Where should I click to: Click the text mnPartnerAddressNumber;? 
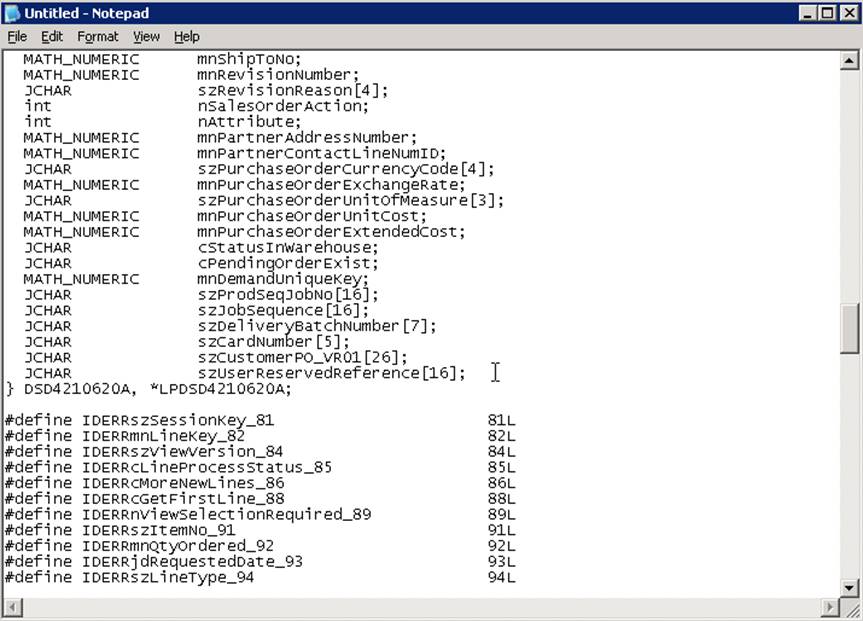point(307,137)
